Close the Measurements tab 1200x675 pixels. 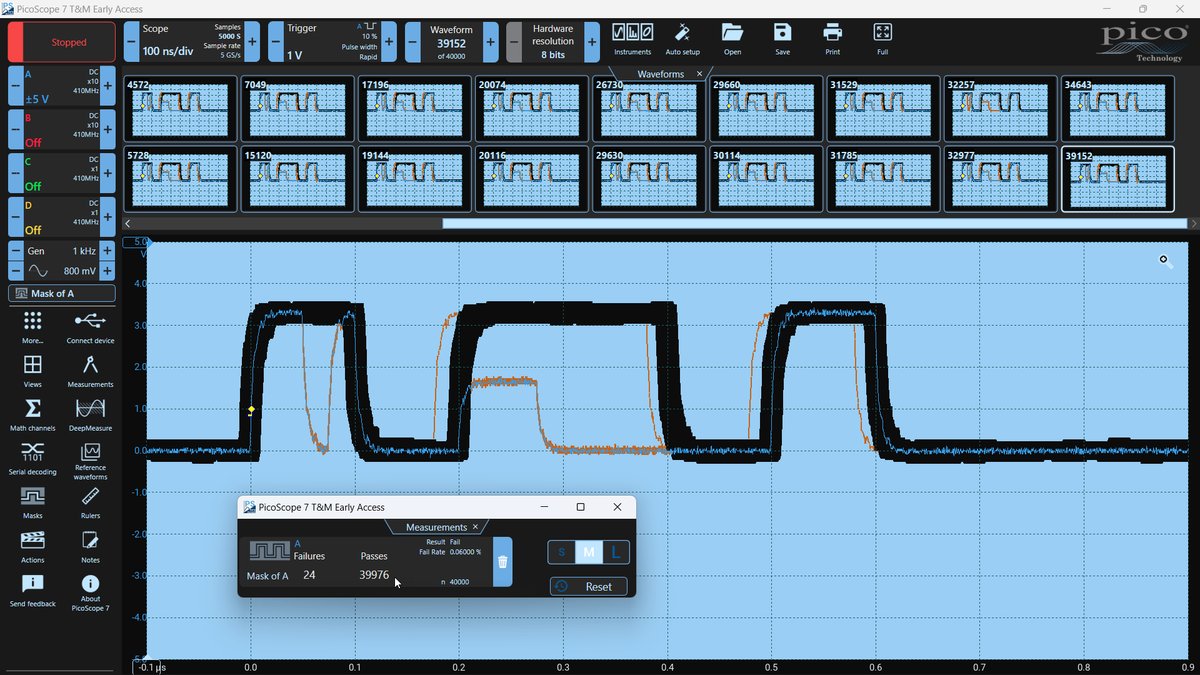click(476, 527)
